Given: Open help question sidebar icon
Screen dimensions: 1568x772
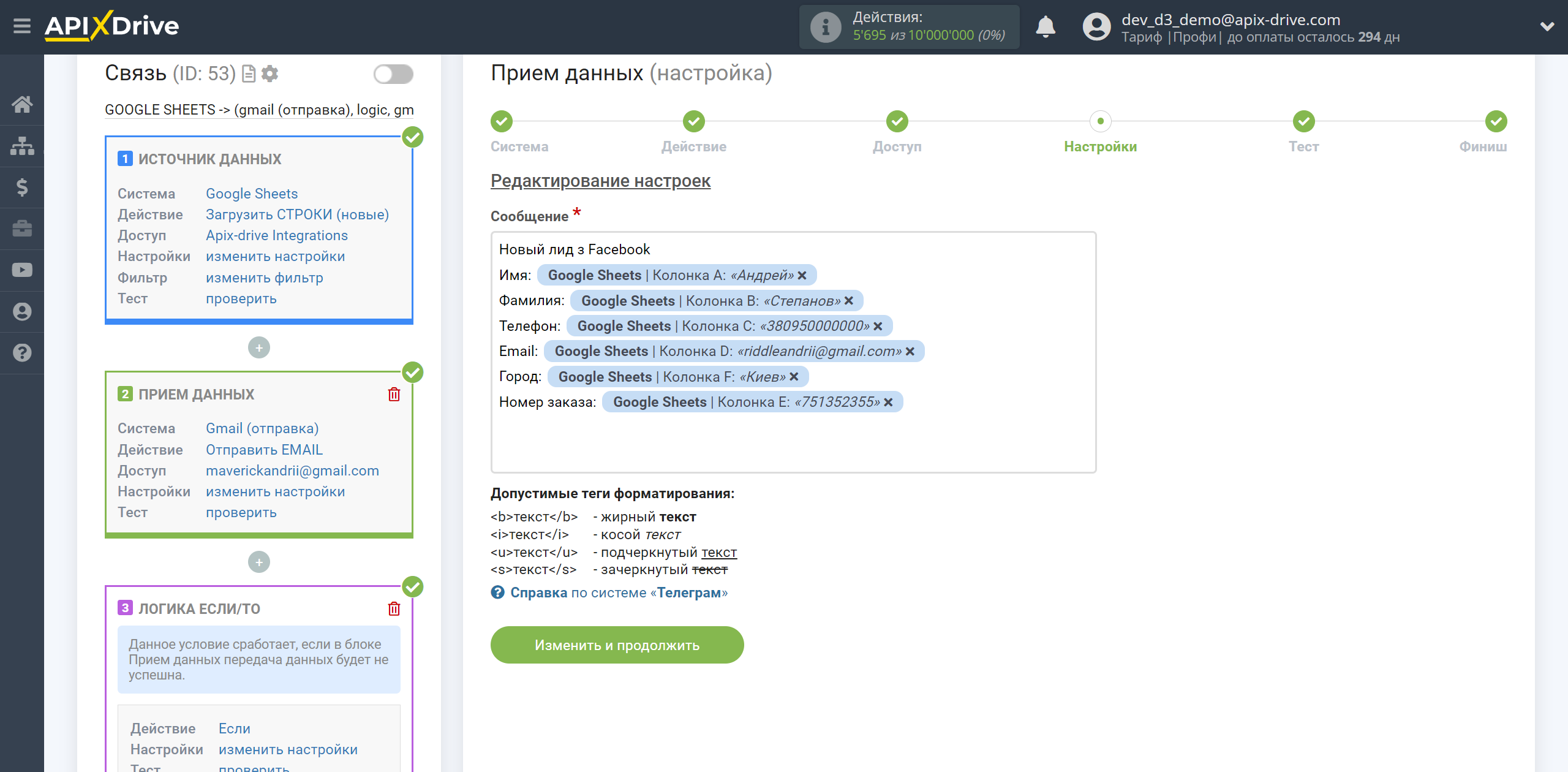Looking at the screenshot, I should pos(22,353).
